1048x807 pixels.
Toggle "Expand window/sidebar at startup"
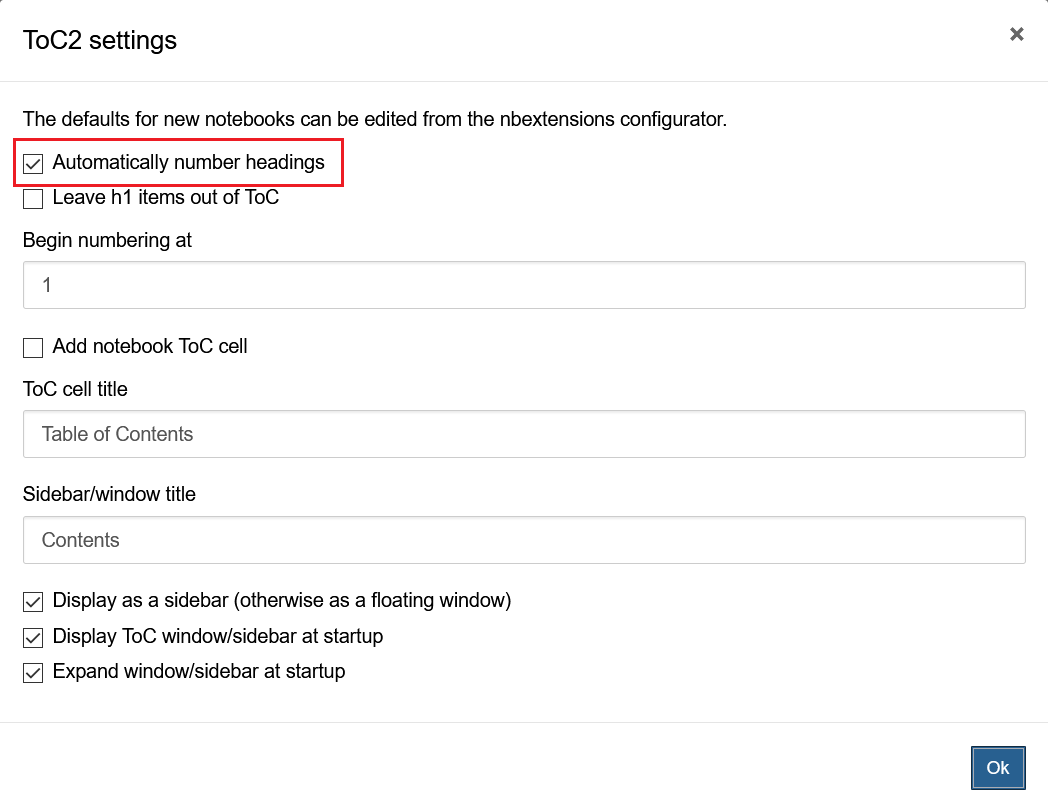pos(32,672)
